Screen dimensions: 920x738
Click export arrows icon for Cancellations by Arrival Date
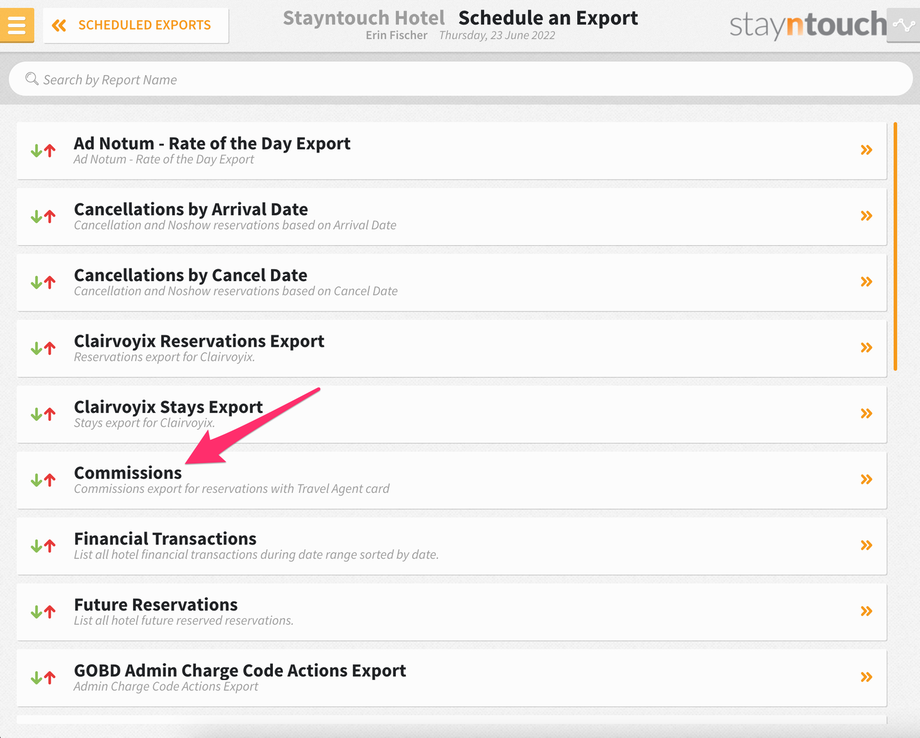[x=43, y=216]
